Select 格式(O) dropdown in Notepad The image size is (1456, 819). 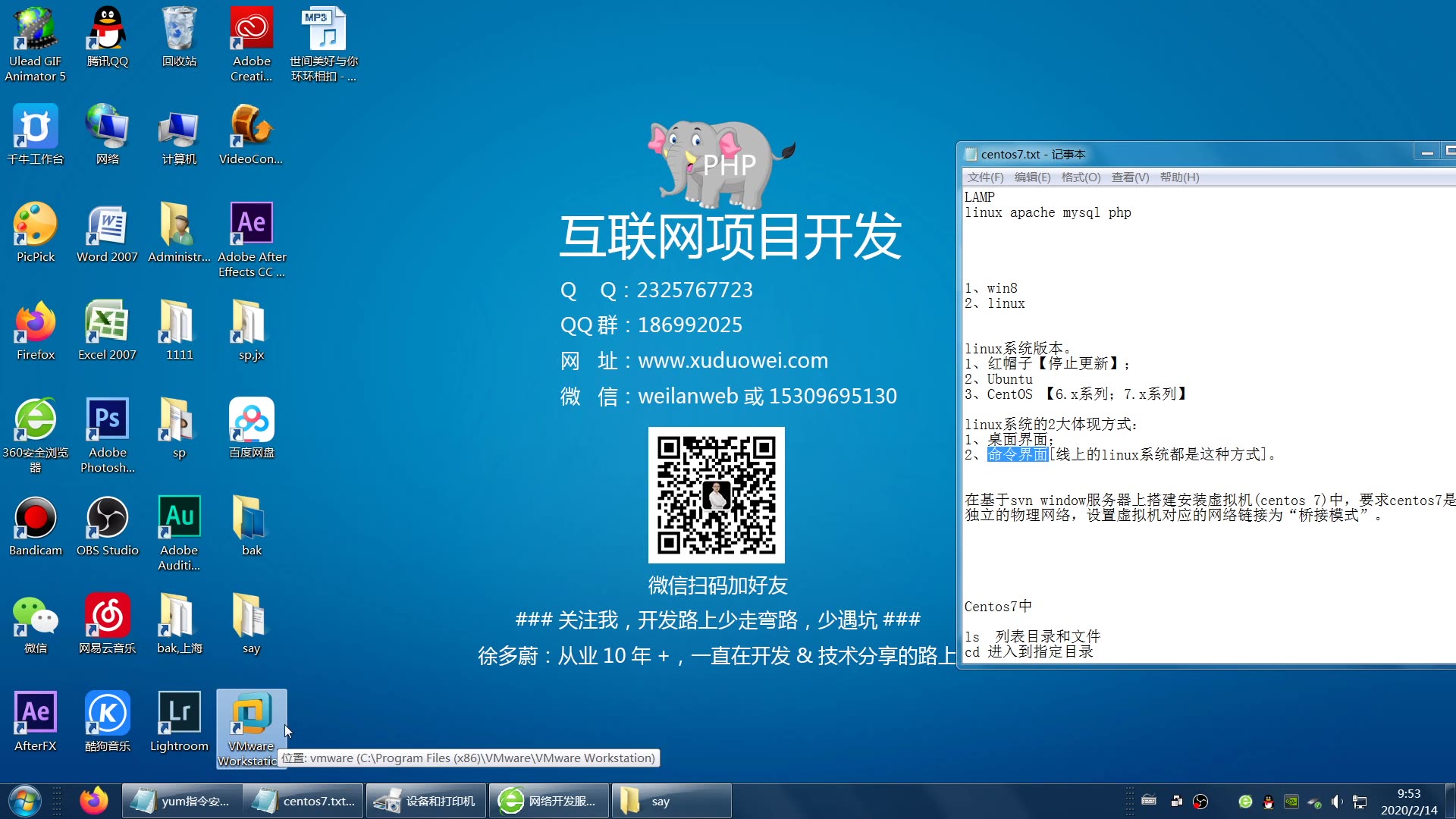[x=1079, y=177]
